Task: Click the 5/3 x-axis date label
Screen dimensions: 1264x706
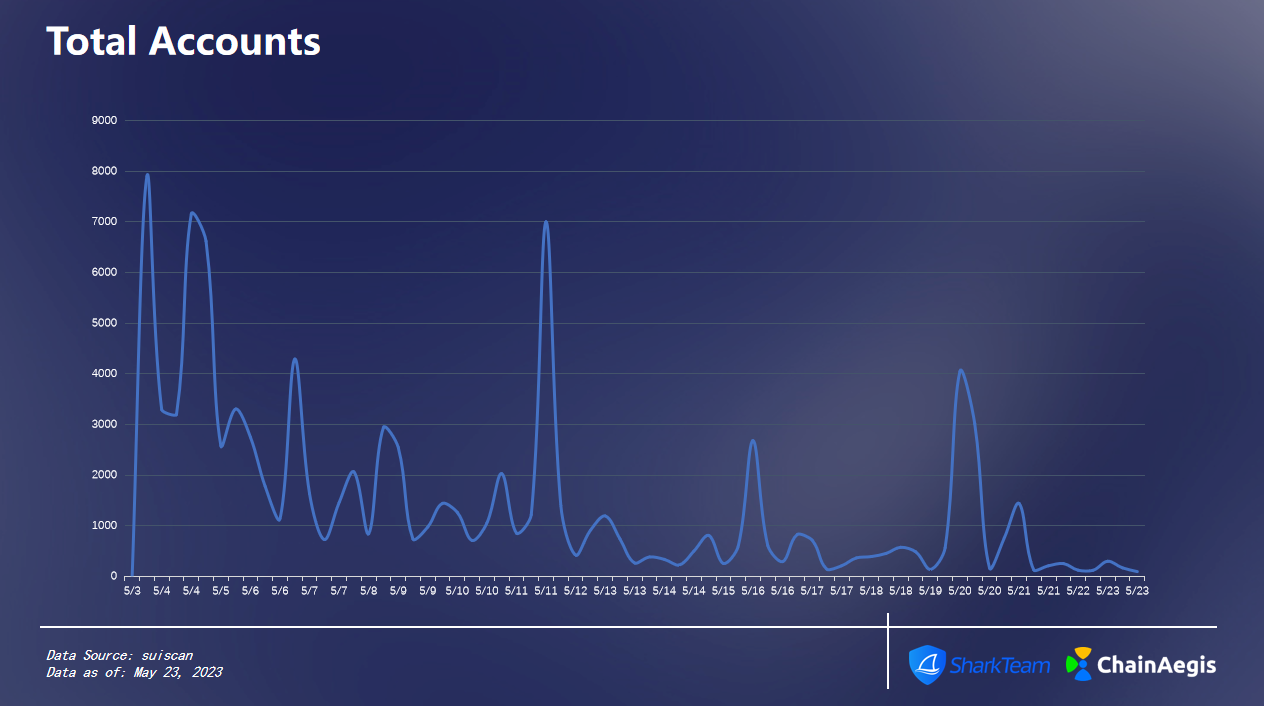Action: tap(132, 591)
